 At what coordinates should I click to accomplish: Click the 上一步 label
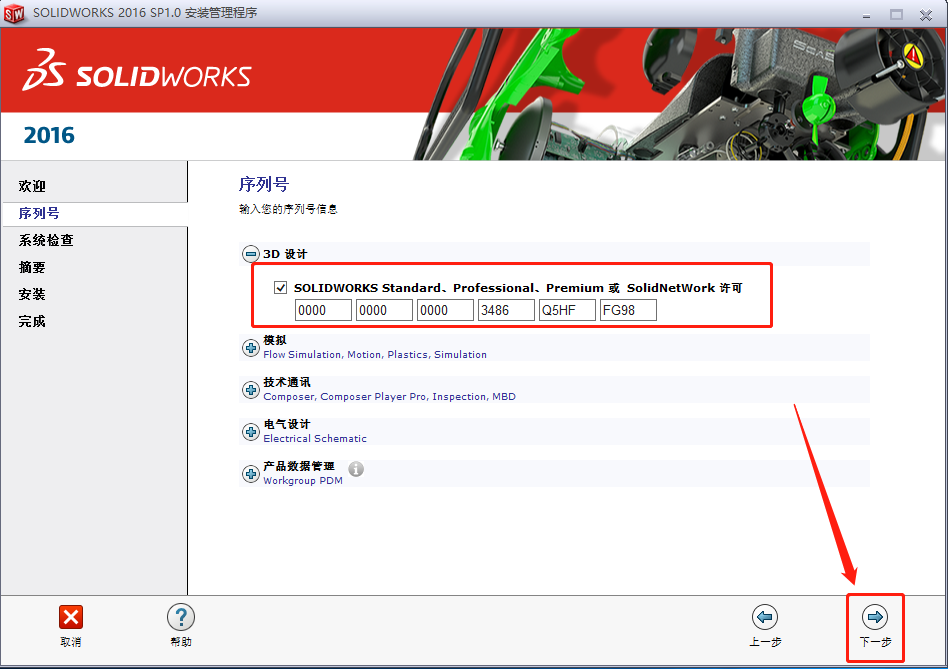(x=765, y=642)
